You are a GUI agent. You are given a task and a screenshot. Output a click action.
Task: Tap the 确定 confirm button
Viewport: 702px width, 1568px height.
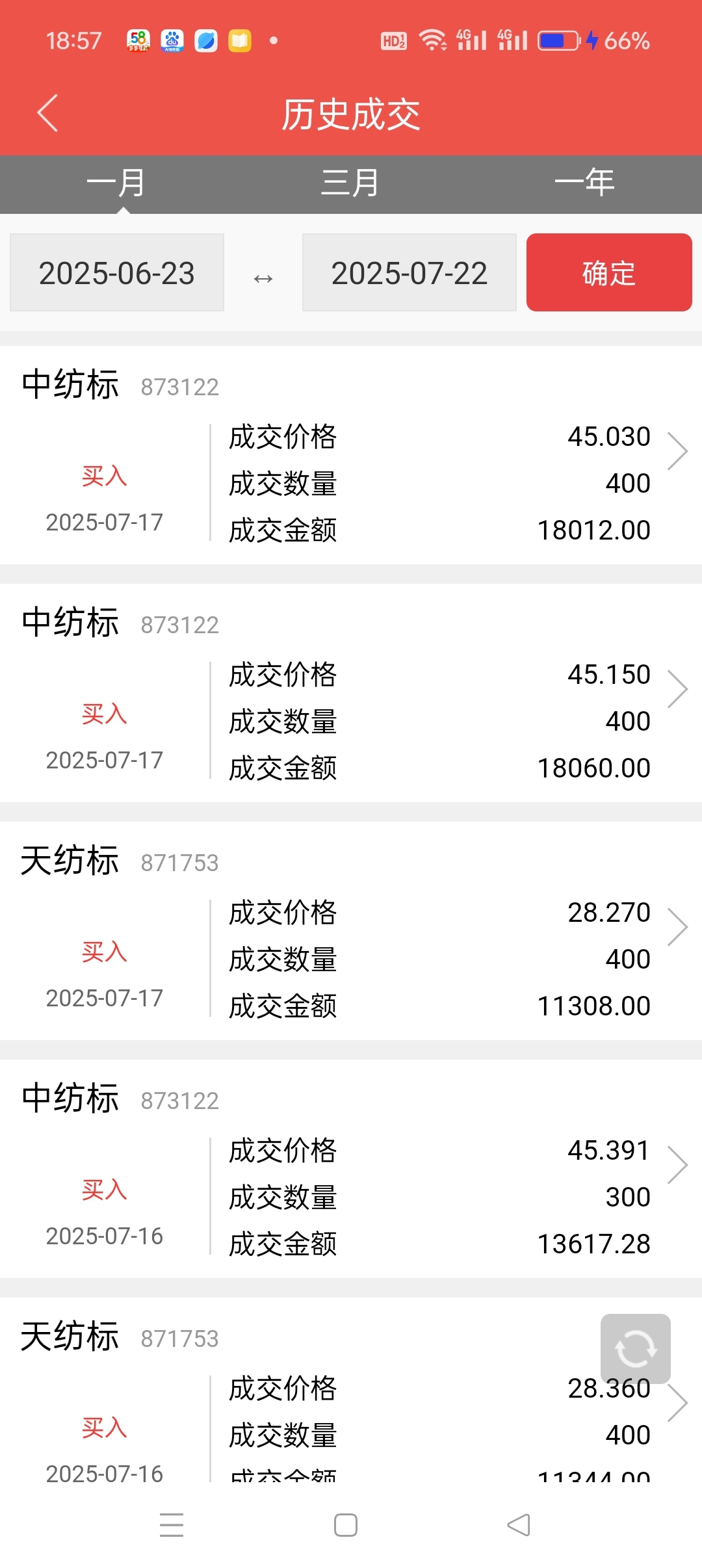(x=609, y=272)
